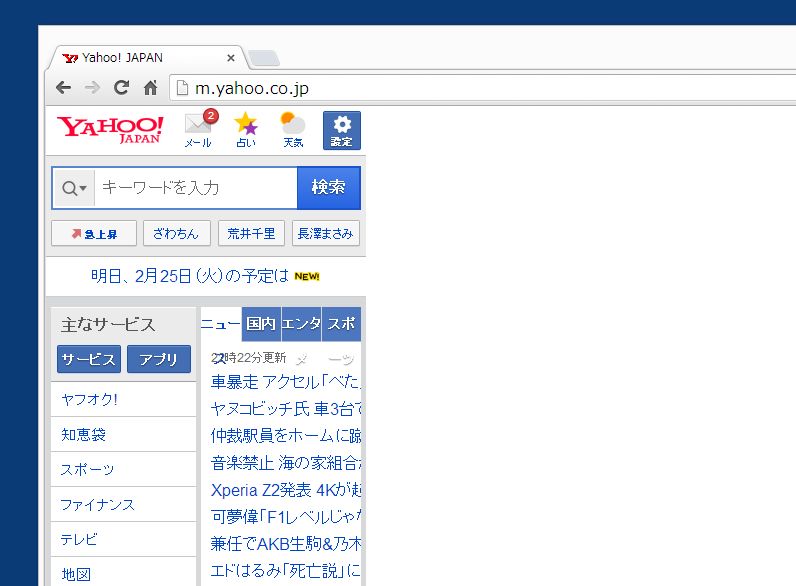Click the page icon in the address bar

coord(182,88)
